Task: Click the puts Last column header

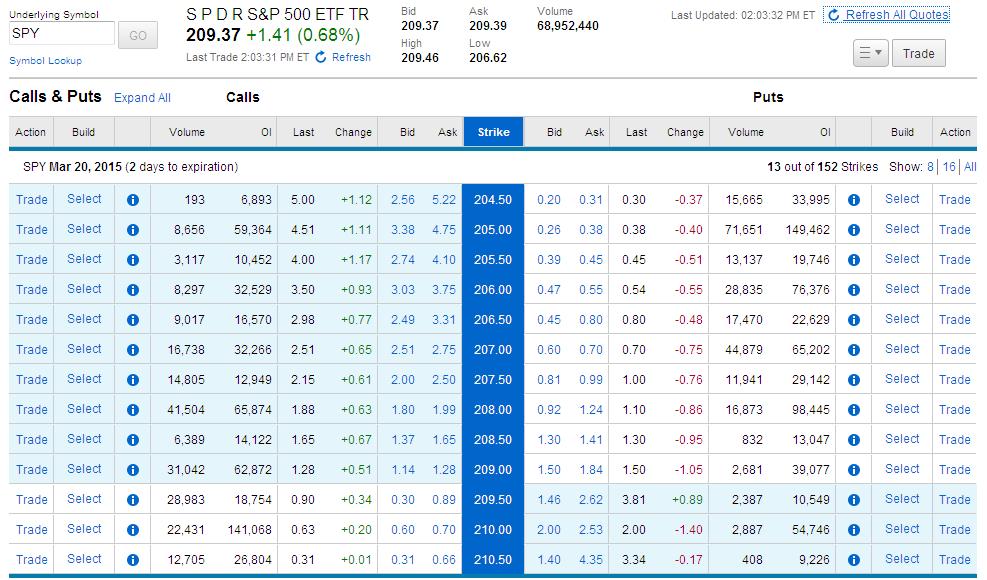Action: [x=636, y=132]
